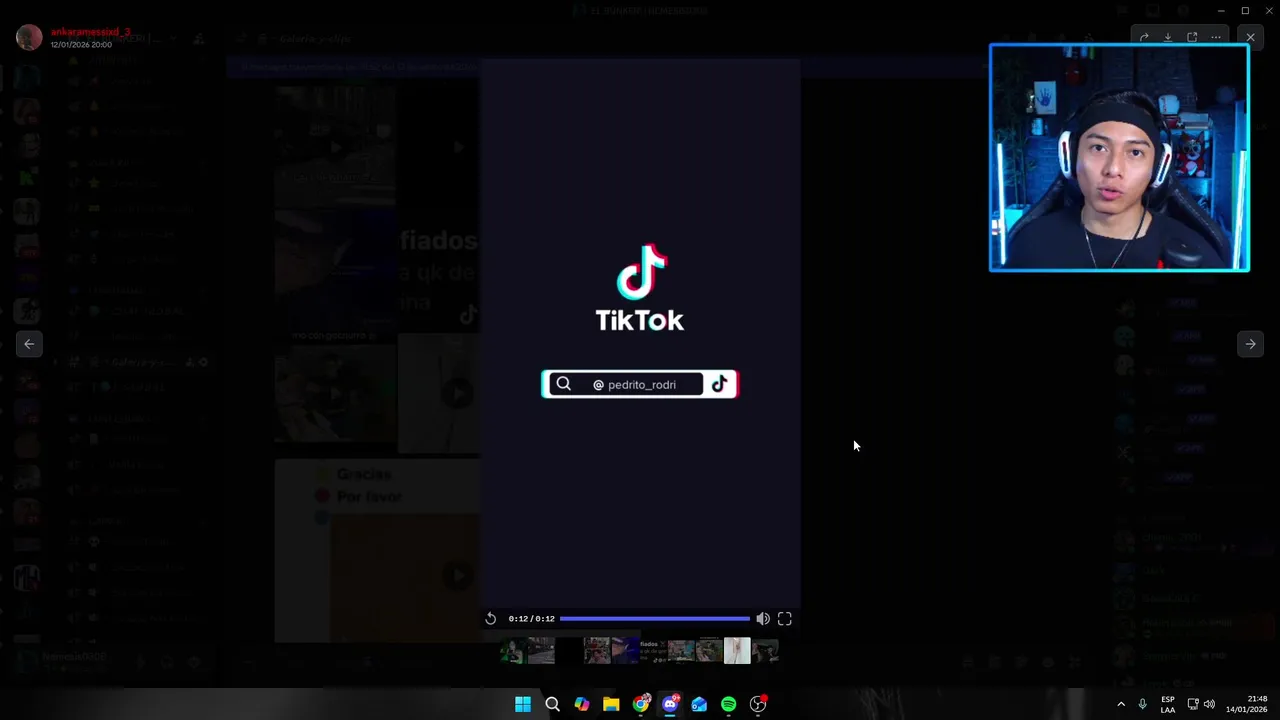This screenshot has height=720, width=1280.
Task: Open Outlook mail from the taskbar
Action: click(699, 704)
